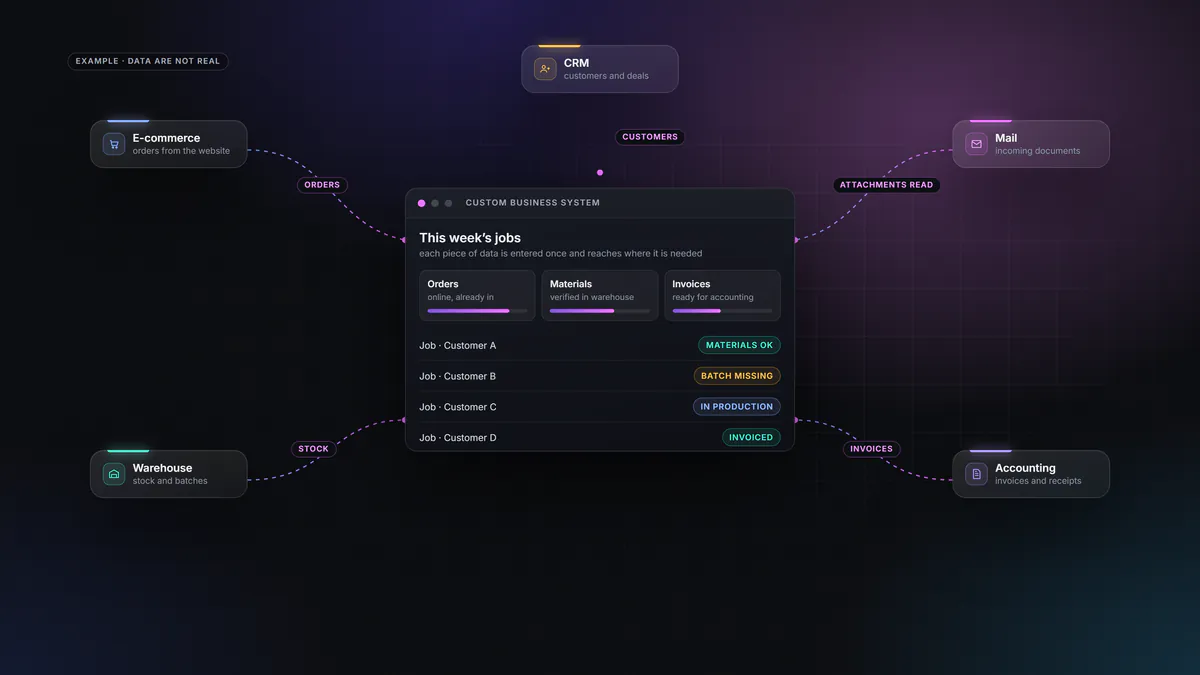Click the INVOICES connection label

coord(871,449)
